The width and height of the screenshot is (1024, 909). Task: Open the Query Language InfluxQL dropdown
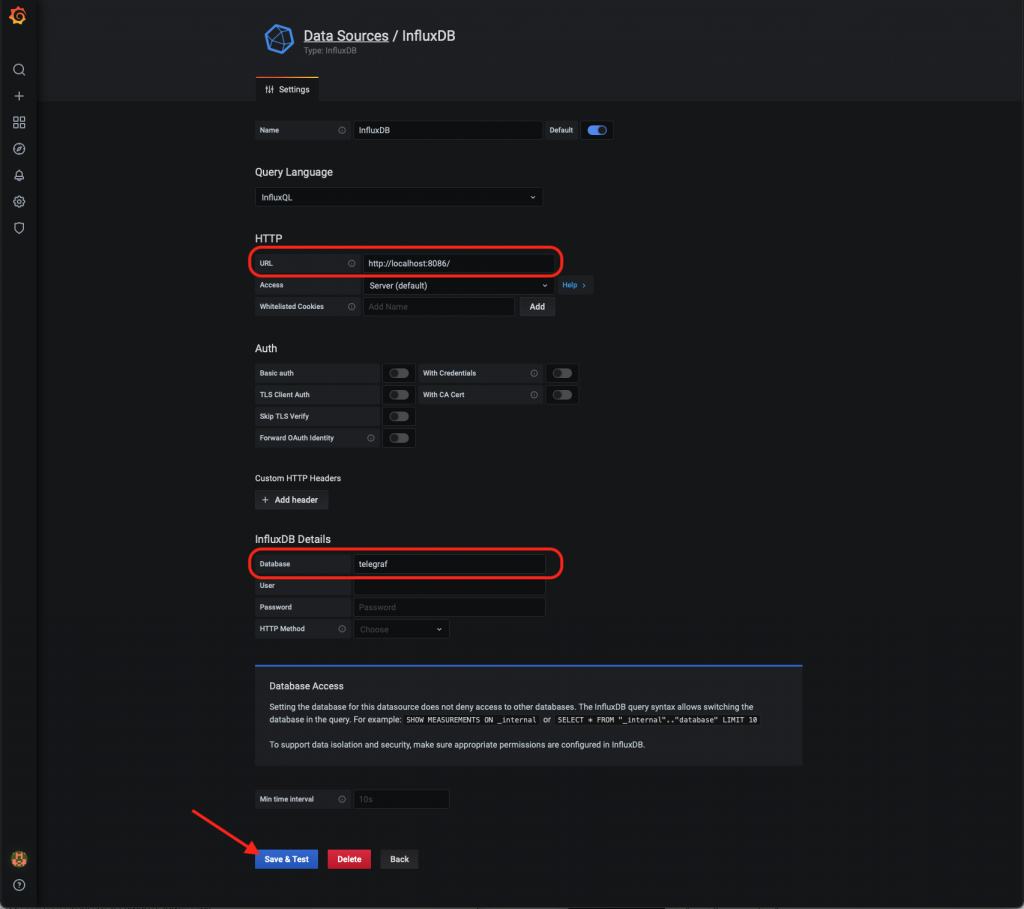click(x=398, y=197)
